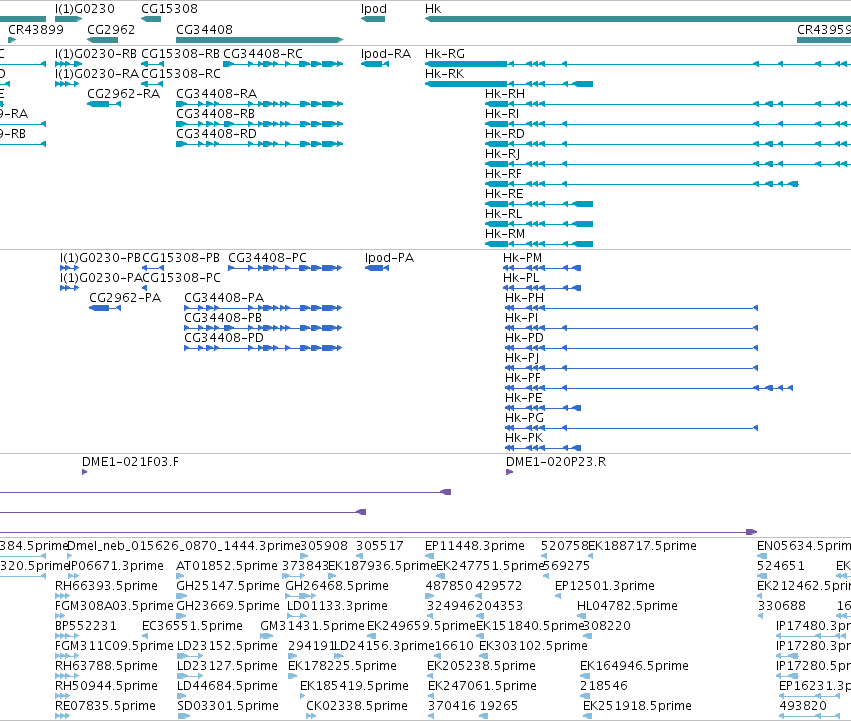The width and height of the screenshot is (851, 721).
Task: Select the CR43899 gene label
Action: coord(36,30)
